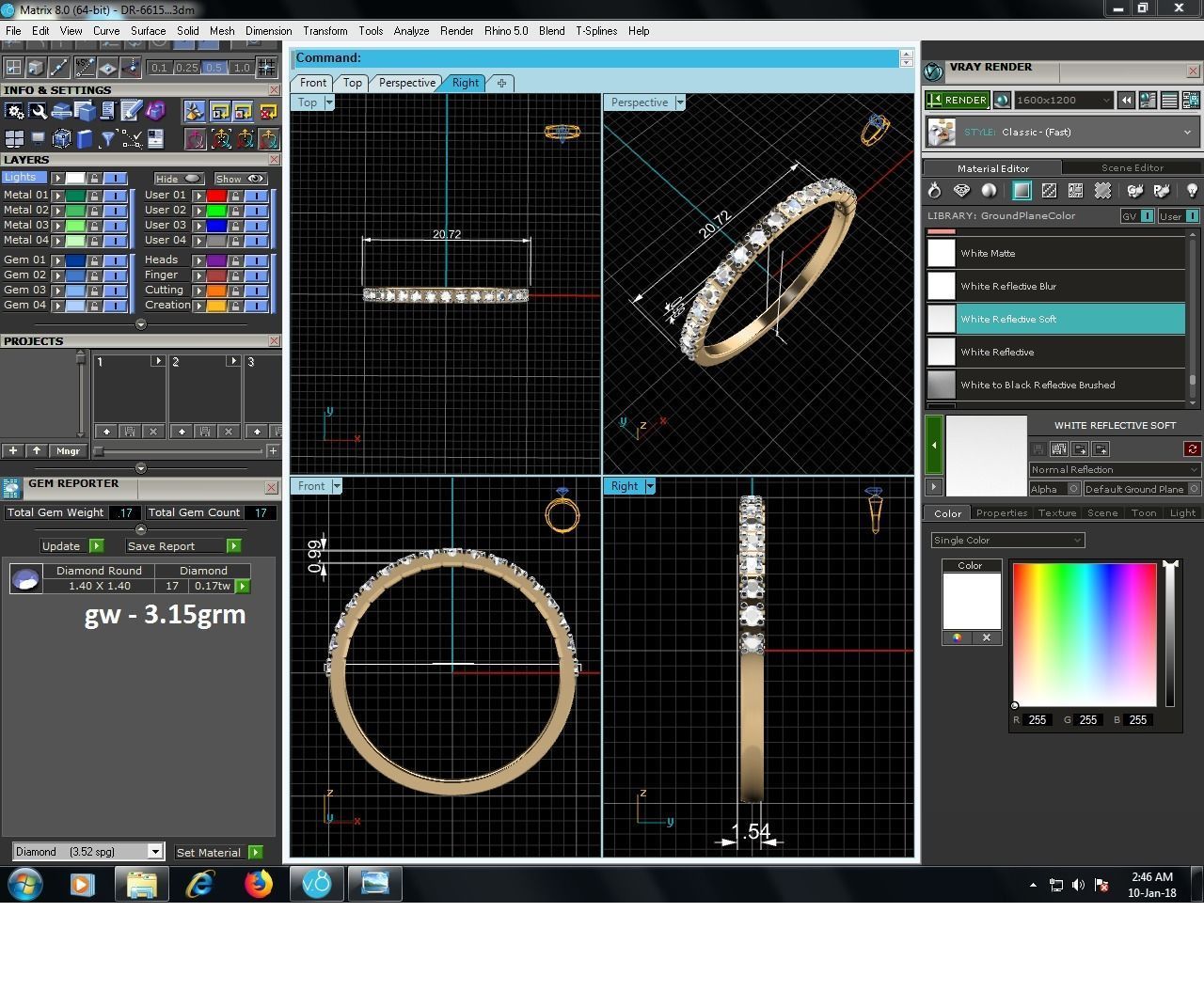Screen dimensions: 1204x991
Task: Toggle the Alpha option circle
Action: pyautogui.click(x=1073, y=489)
